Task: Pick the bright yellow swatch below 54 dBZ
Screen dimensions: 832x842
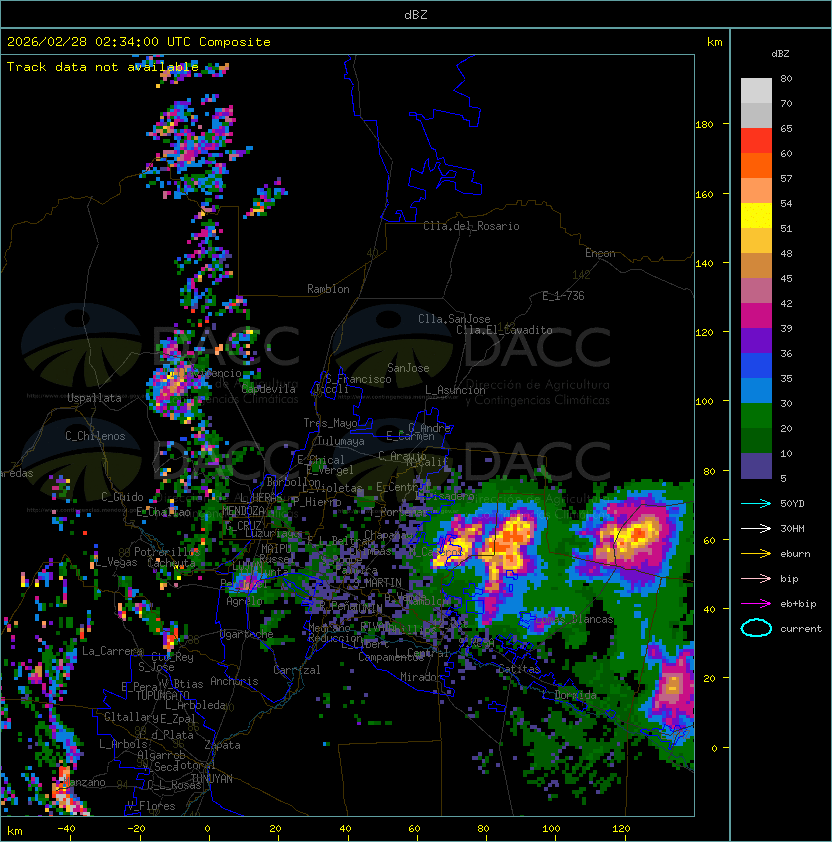Action: point(756,215)
